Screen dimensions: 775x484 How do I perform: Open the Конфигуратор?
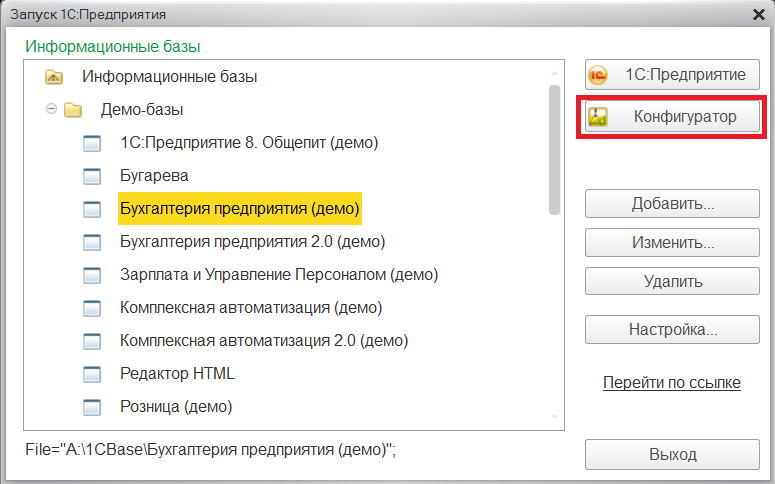point(672,117)
